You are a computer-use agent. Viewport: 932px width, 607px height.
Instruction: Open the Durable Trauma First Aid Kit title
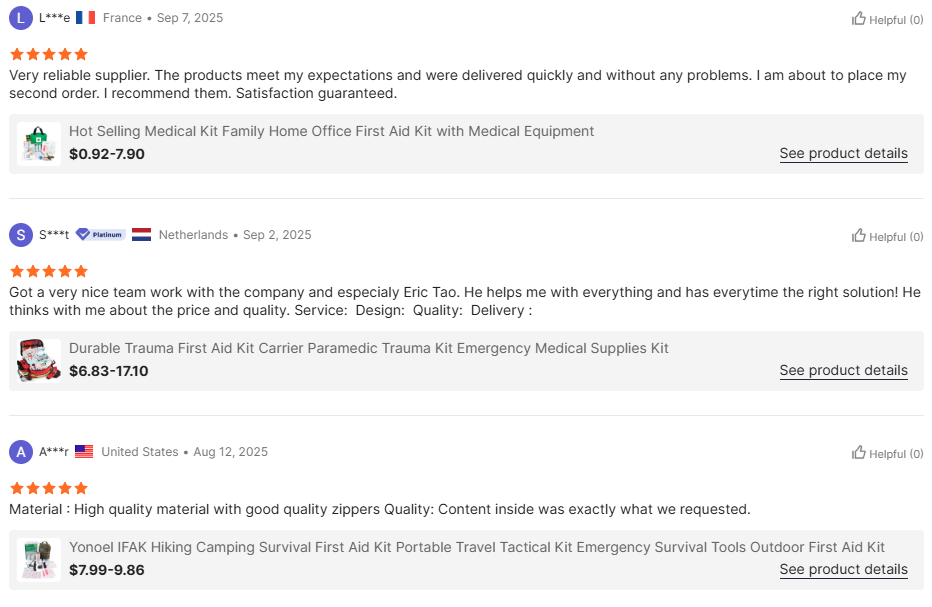click(x=368, y=348)
